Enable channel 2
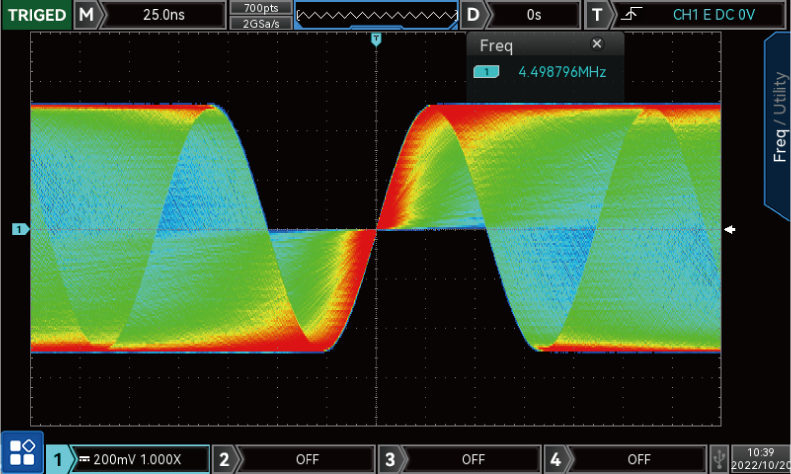This screenshot has width=791, height=474. (225, 459)
